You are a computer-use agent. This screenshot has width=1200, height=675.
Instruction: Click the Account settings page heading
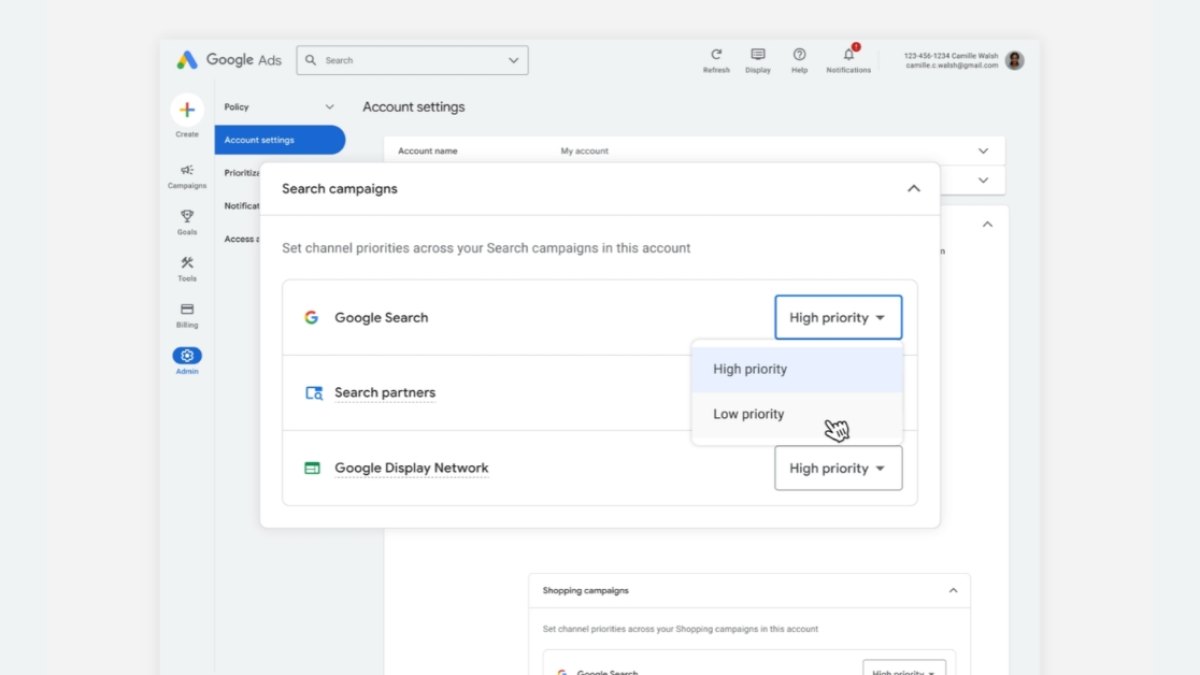[414, 107]
